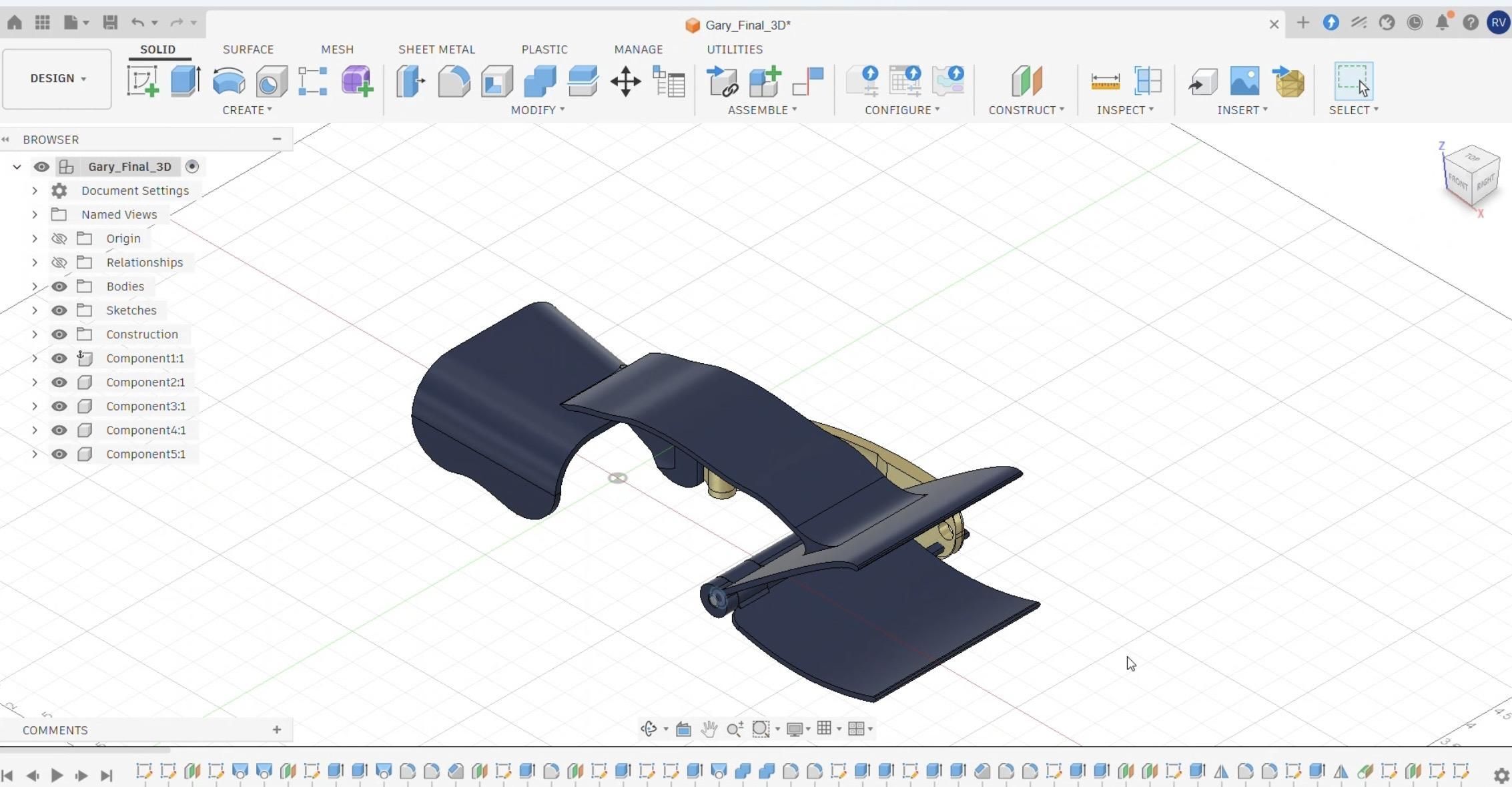Image resolution: width=1512 pixels, height=787 pixels.
Task: Open the CREATE panel dropdown
Action: pyautogui.click(x=247, y=110)
